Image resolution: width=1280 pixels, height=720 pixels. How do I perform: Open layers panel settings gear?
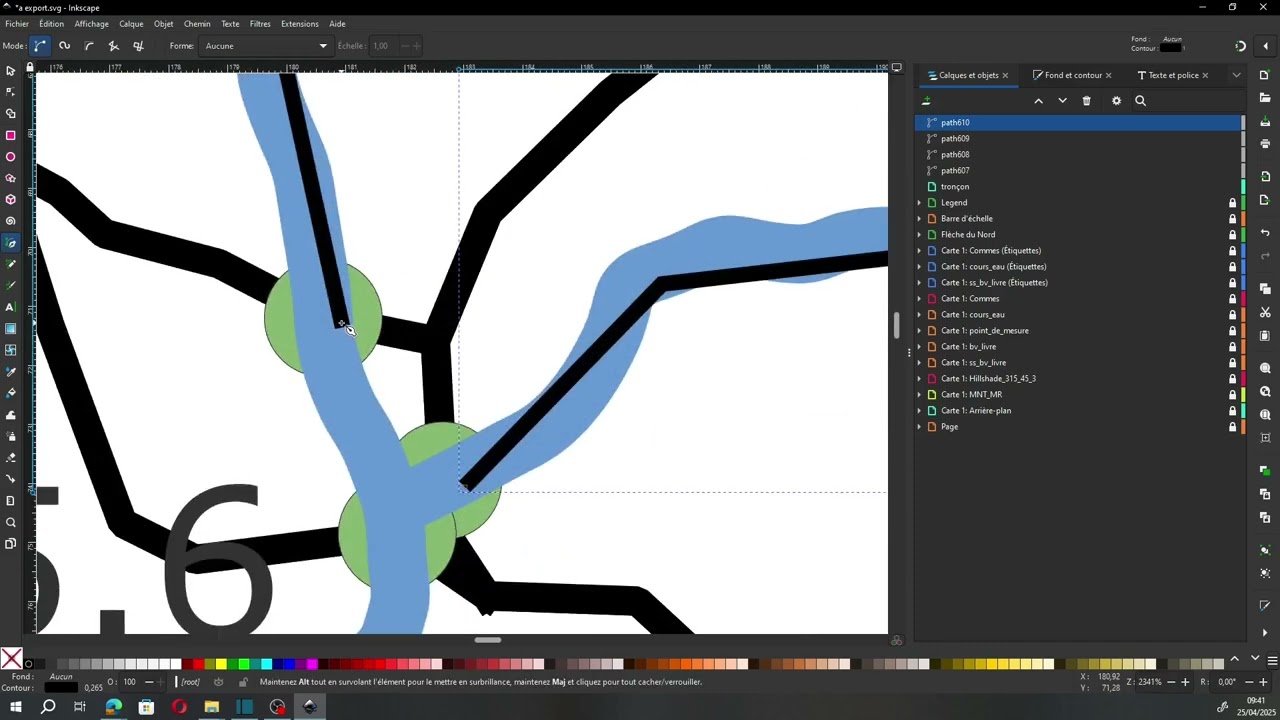(1116, 100)
